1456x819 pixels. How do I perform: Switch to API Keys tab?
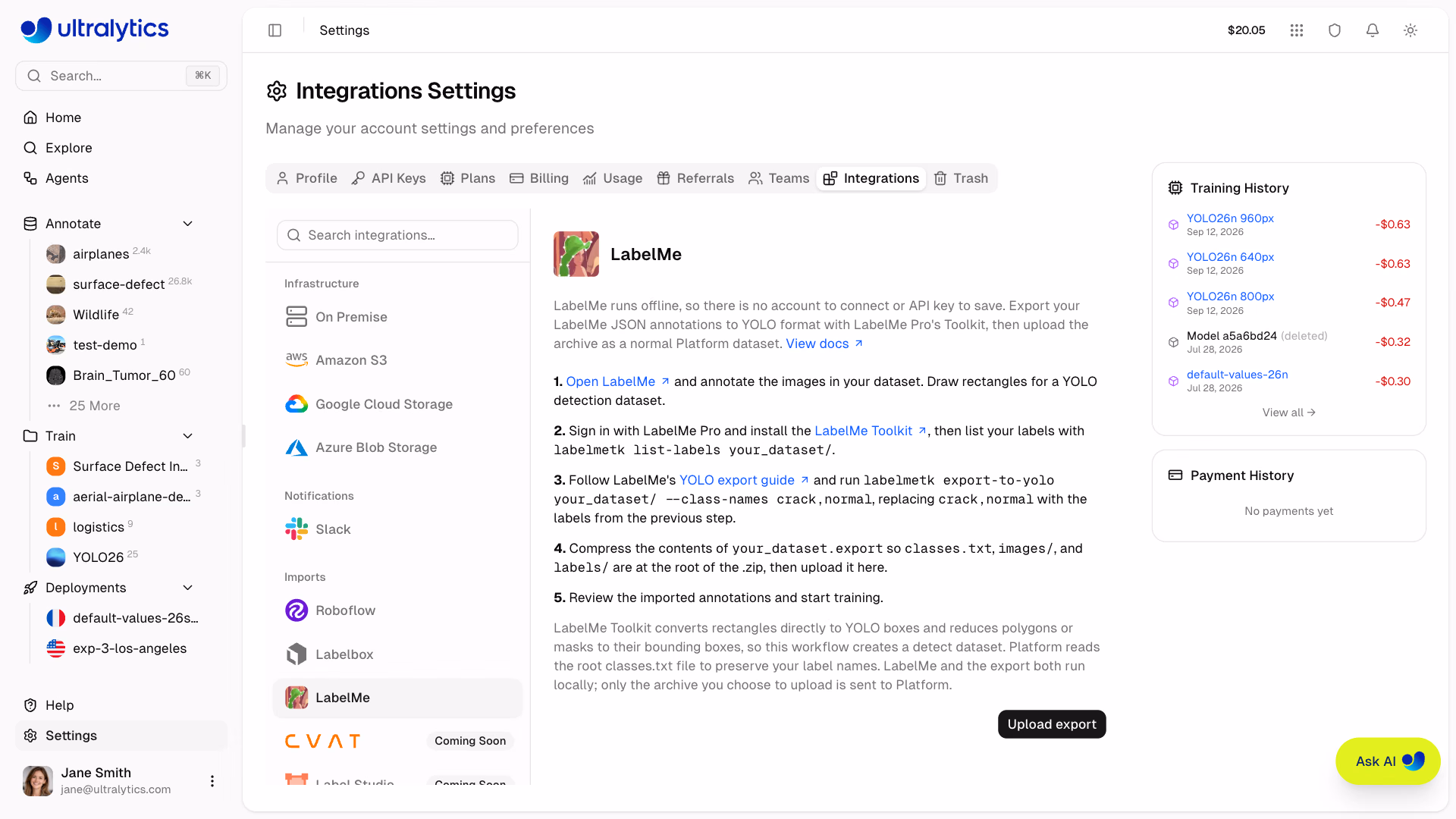click(x=388, y=178)
